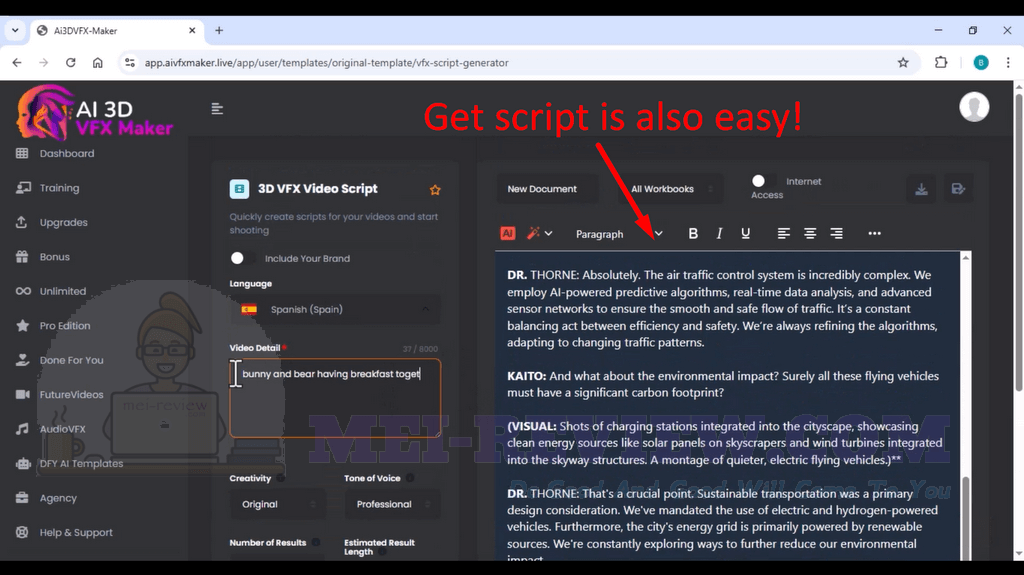Click the Unlimited infinity icon
Screen dimensions: 1024x575
23,291
